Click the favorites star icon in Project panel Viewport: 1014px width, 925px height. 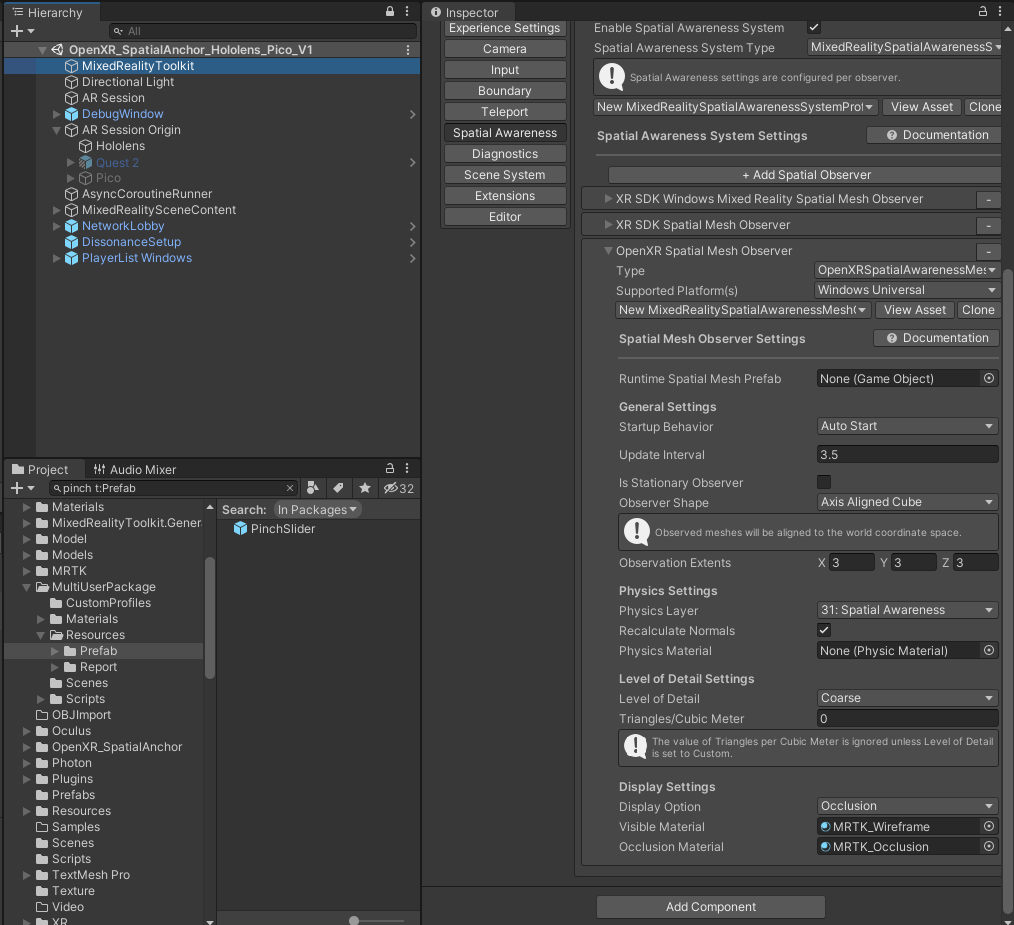click(x=364, y=488)
